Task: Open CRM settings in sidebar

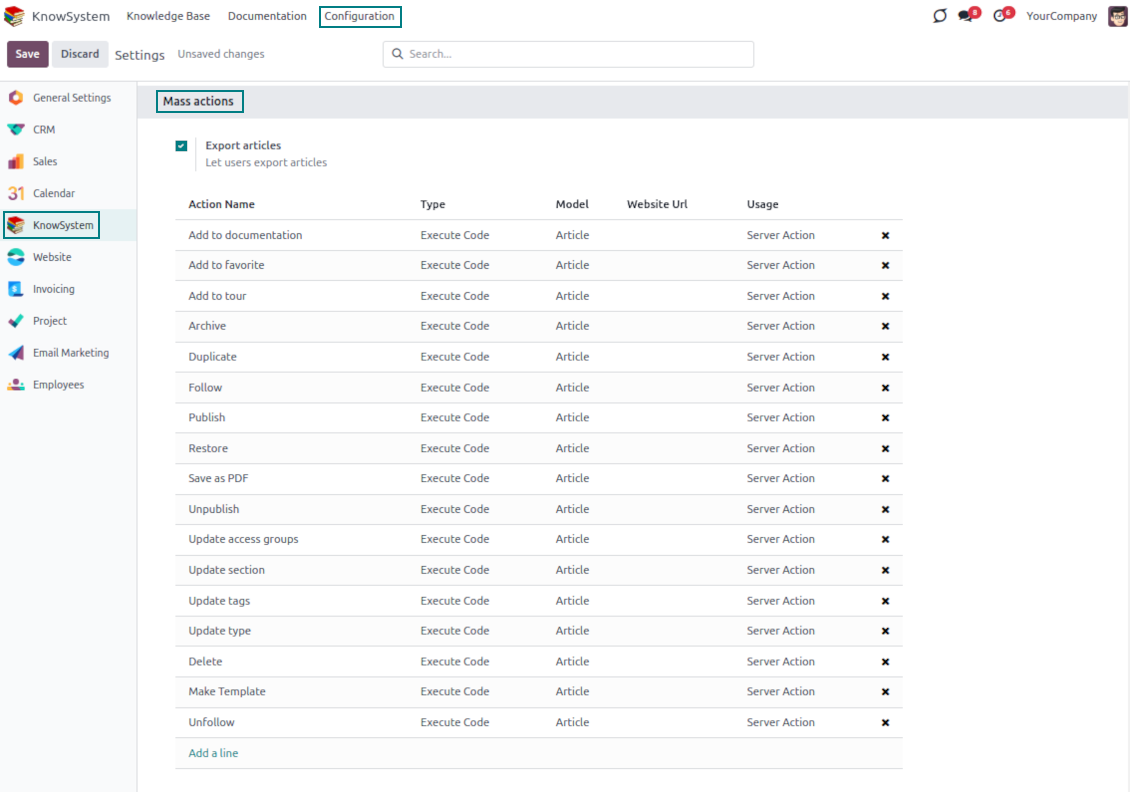Action: (x=44, y=130)
